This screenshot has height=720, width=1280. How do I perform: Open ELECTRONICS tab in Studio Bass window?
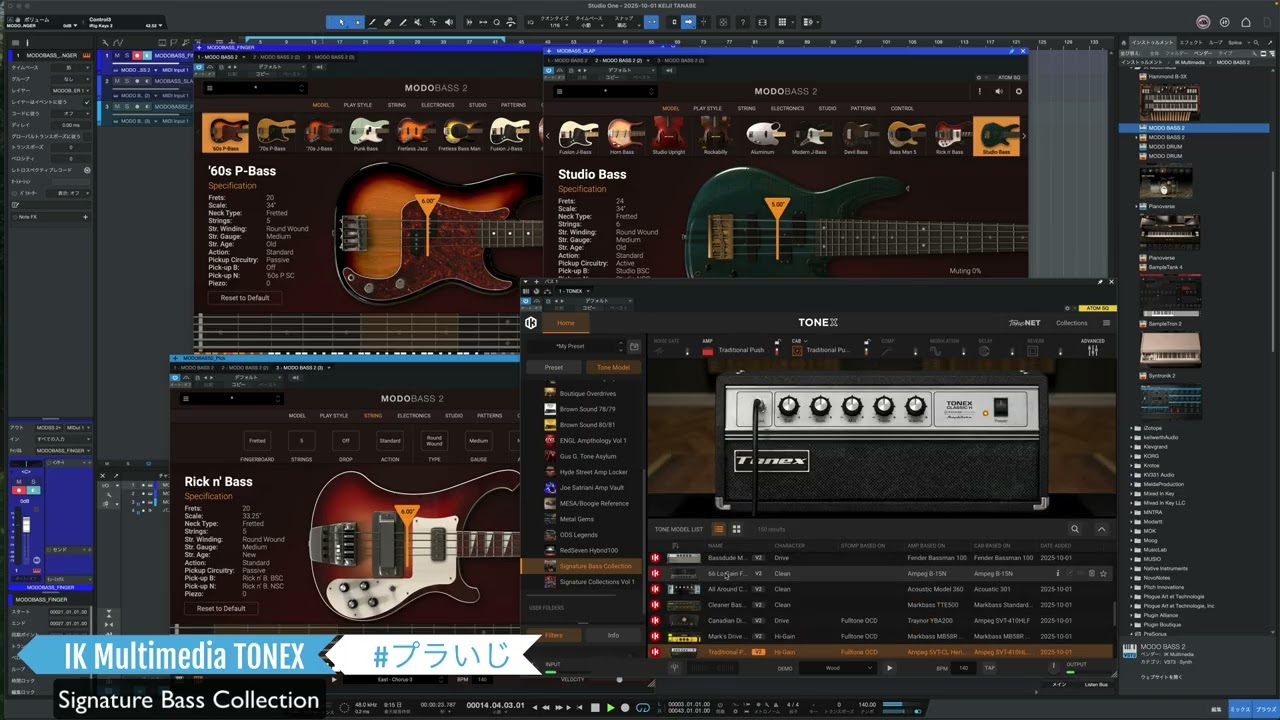coord(787,108)
